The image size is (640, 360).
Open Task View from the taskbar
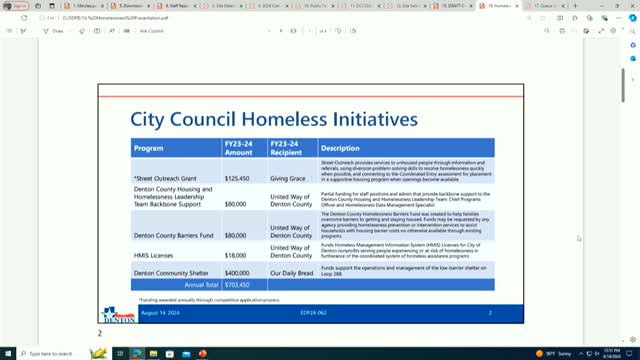click(x=120, y=353)
